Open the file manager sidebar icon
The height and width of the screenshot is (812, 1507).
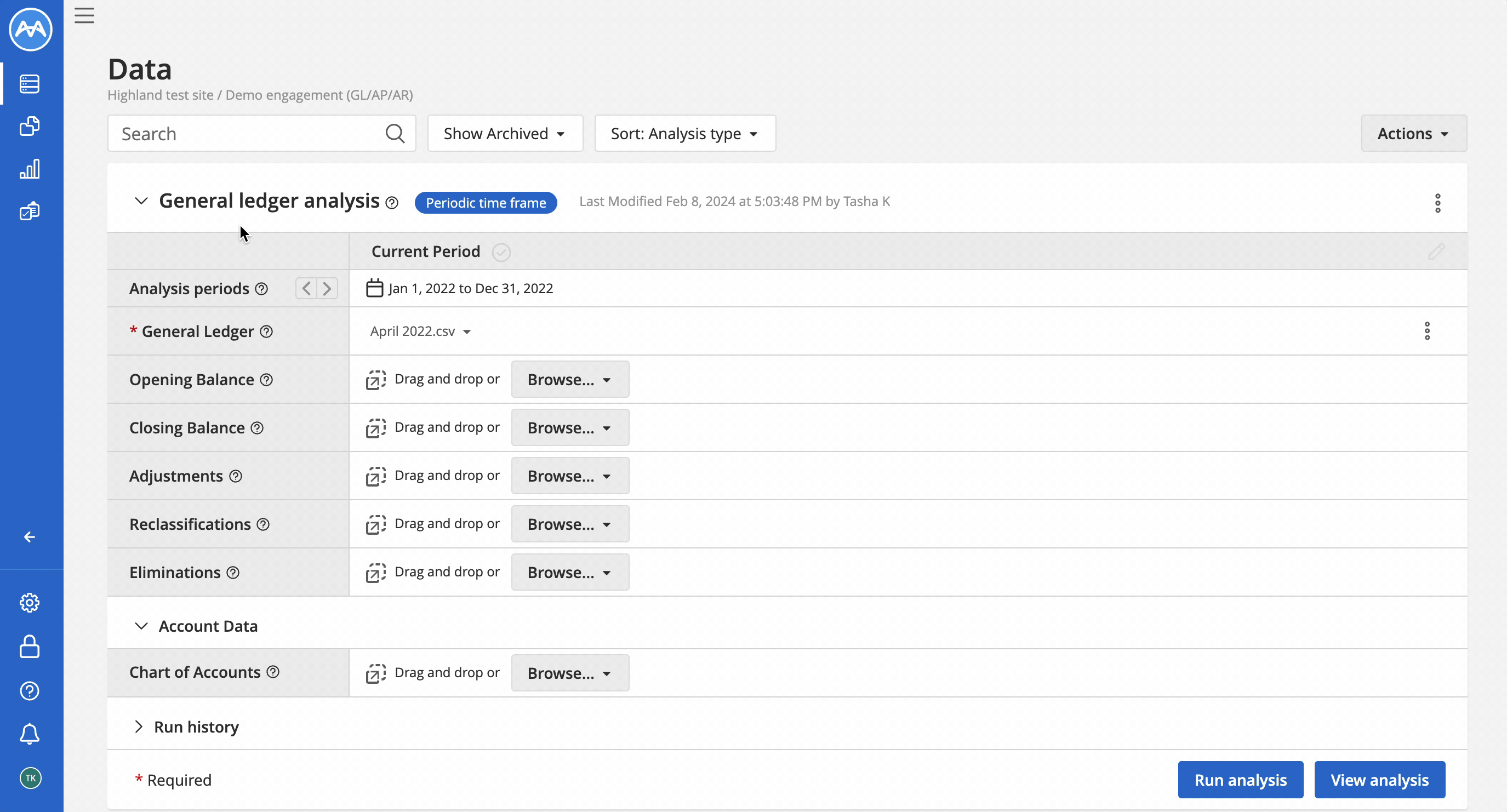pos(30,126)
